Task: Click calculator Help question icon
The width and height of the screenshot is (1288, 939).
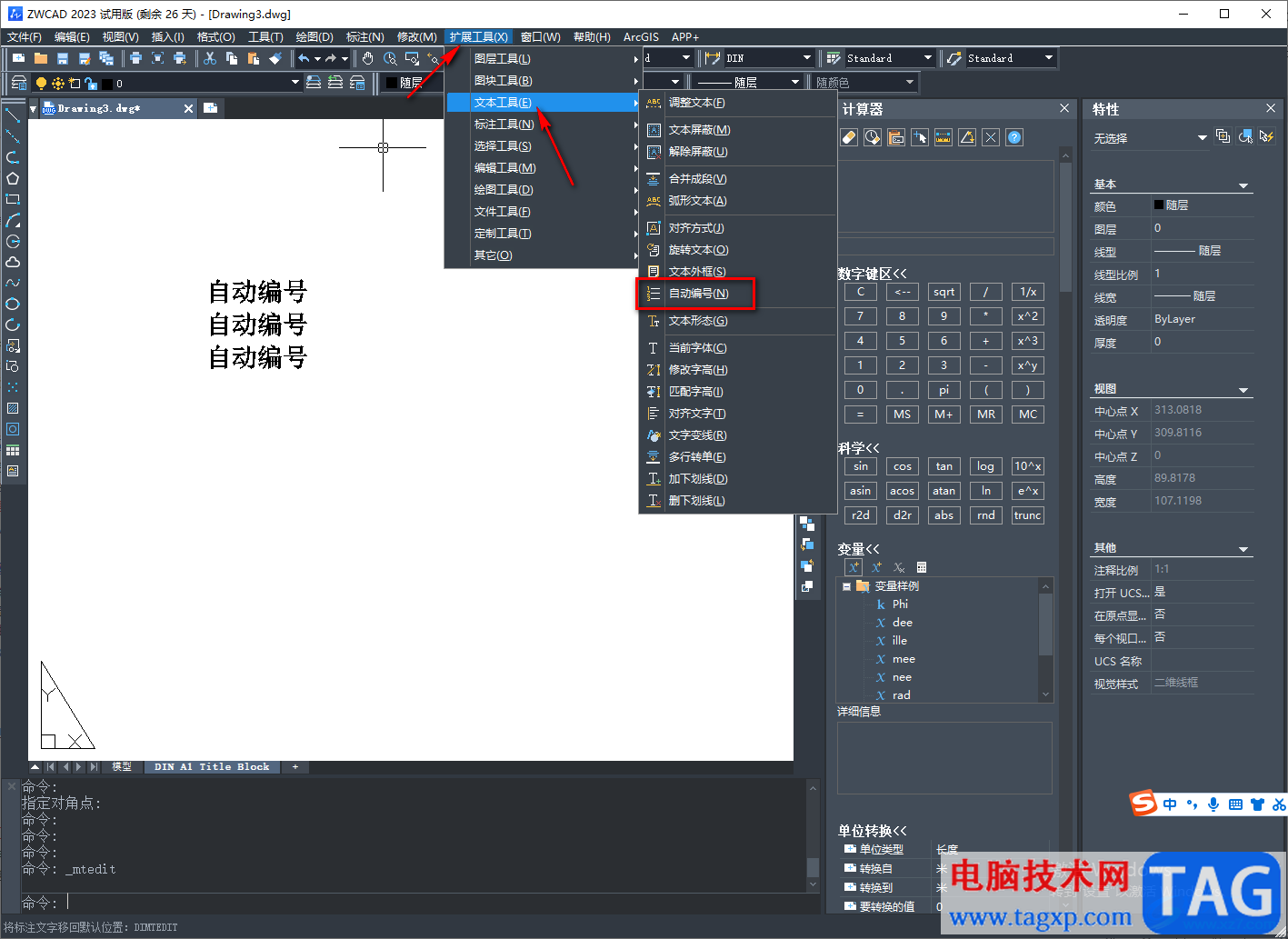Action: coord(1014,137)
